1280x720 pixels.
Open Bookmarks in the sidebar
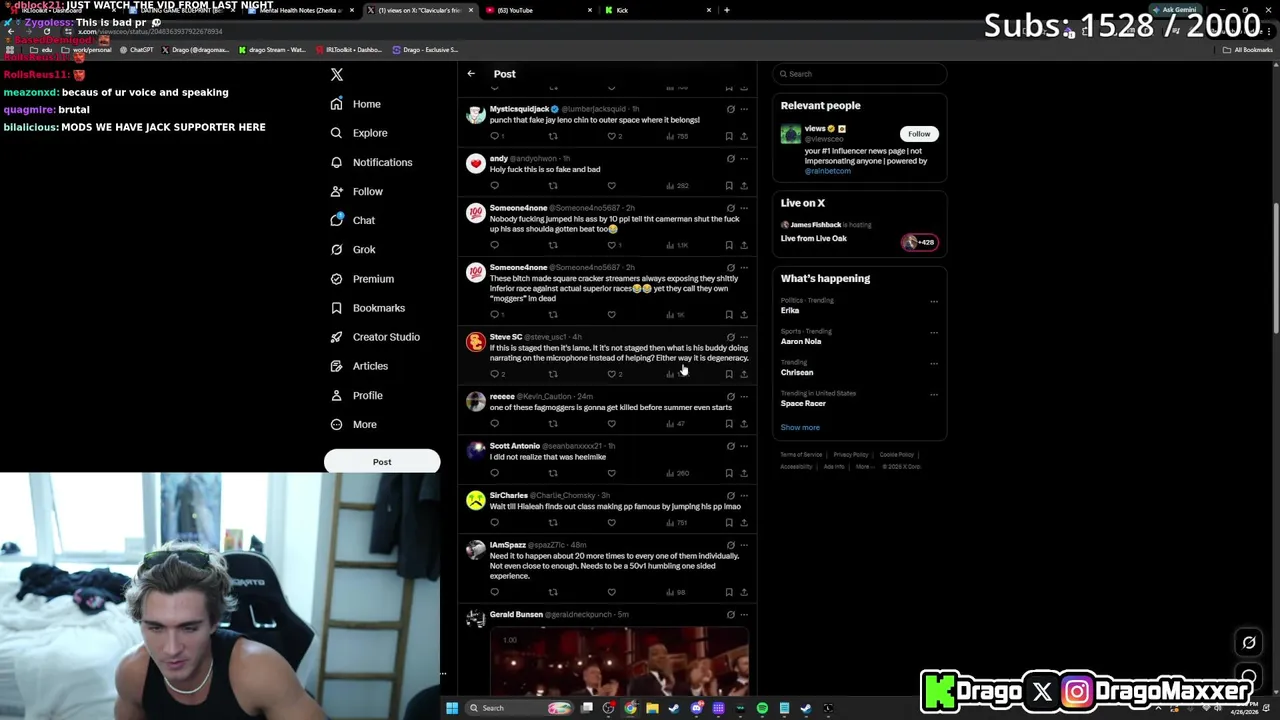(367, 308)
